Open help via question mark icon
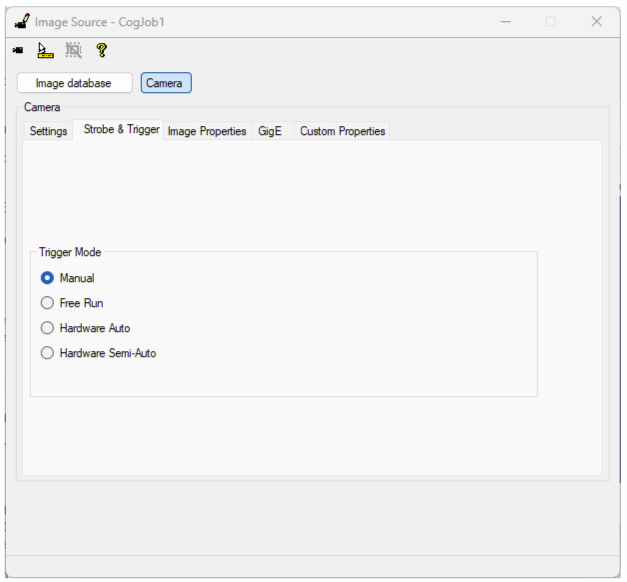This screenshot has width=627, height=582. click(102, 50)
